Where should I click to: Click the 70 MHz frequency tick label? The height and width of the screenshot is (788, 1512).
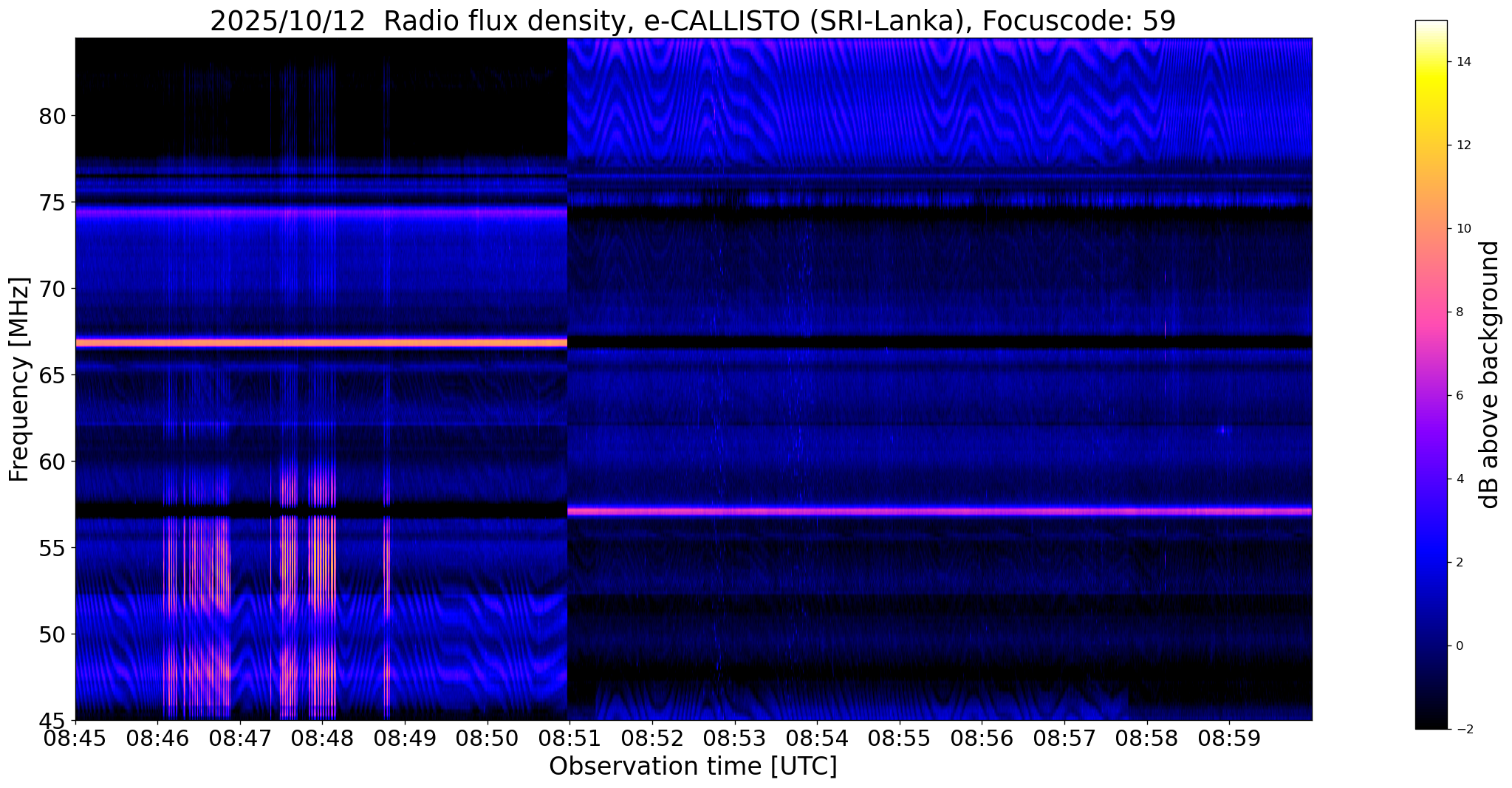pyautogui.click(x=53, y=289)
